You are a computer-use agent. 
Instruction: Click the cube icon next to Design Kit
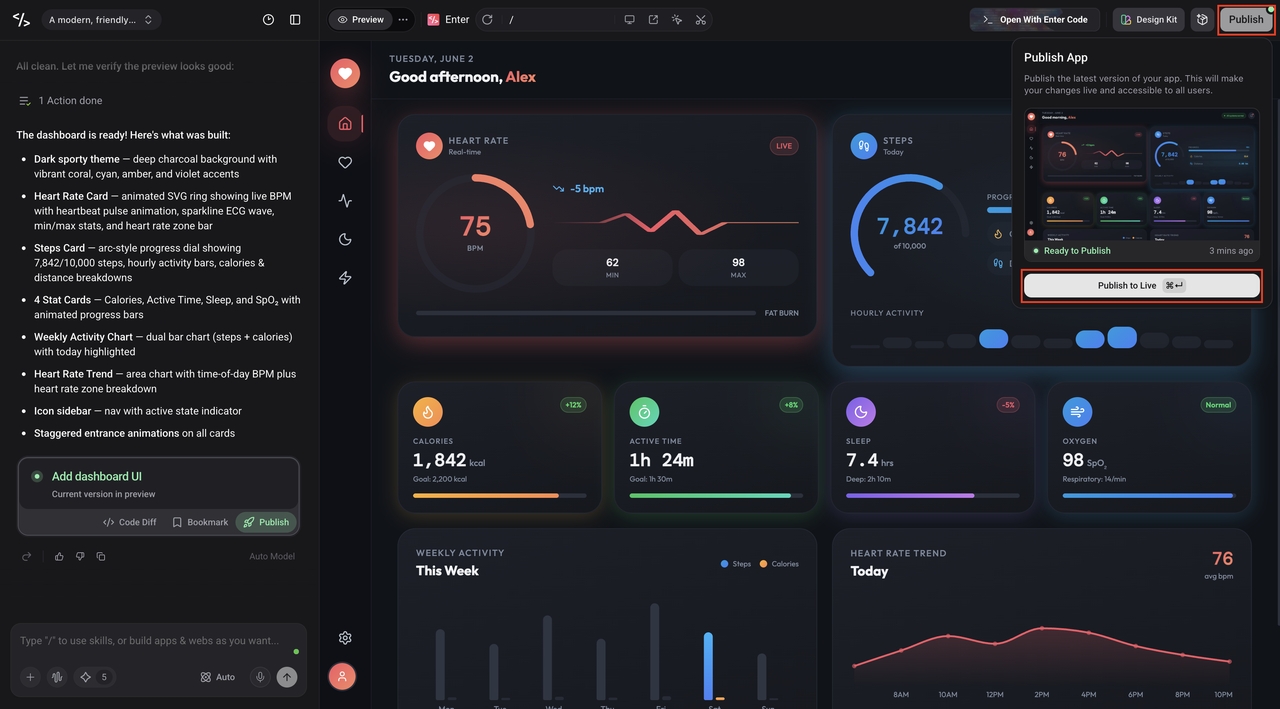[x=1202, y=19]
